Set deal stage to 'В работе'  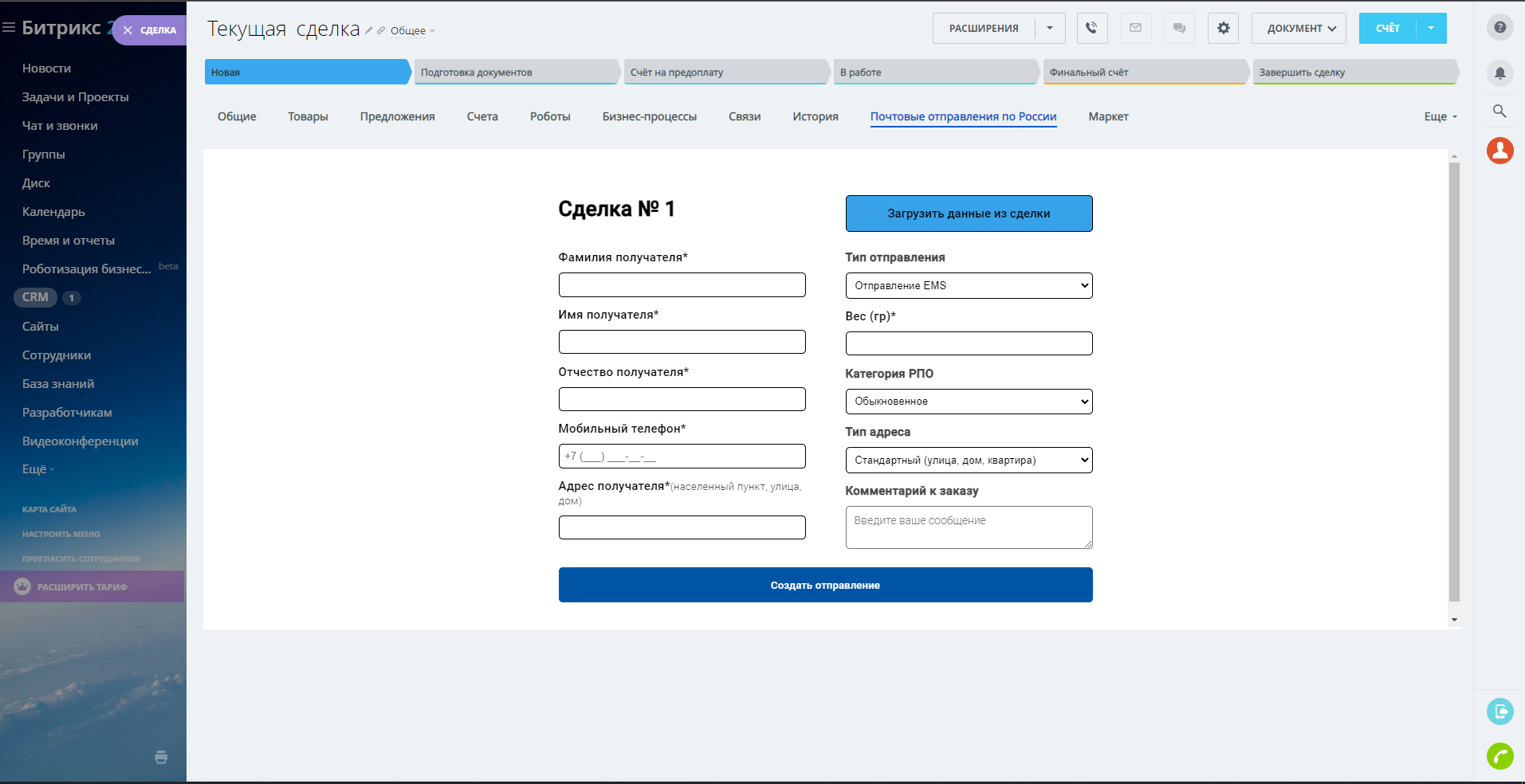pos(934,73)
